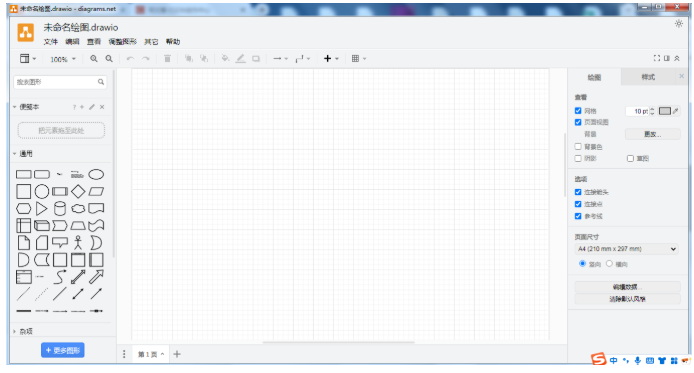
Task: Open the 100% zoom level dropdown
Action: (x=63, y=59)
